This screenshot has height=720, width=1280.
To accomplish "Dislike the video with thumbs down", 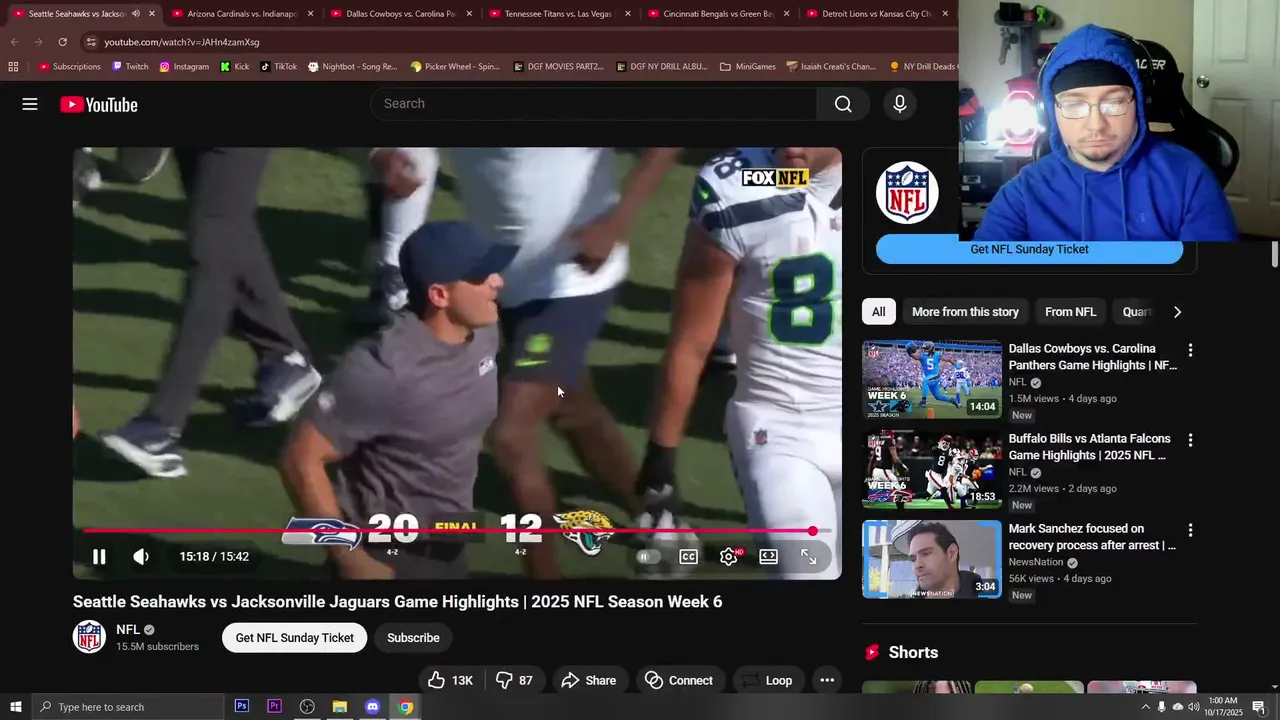I will 514,681.
